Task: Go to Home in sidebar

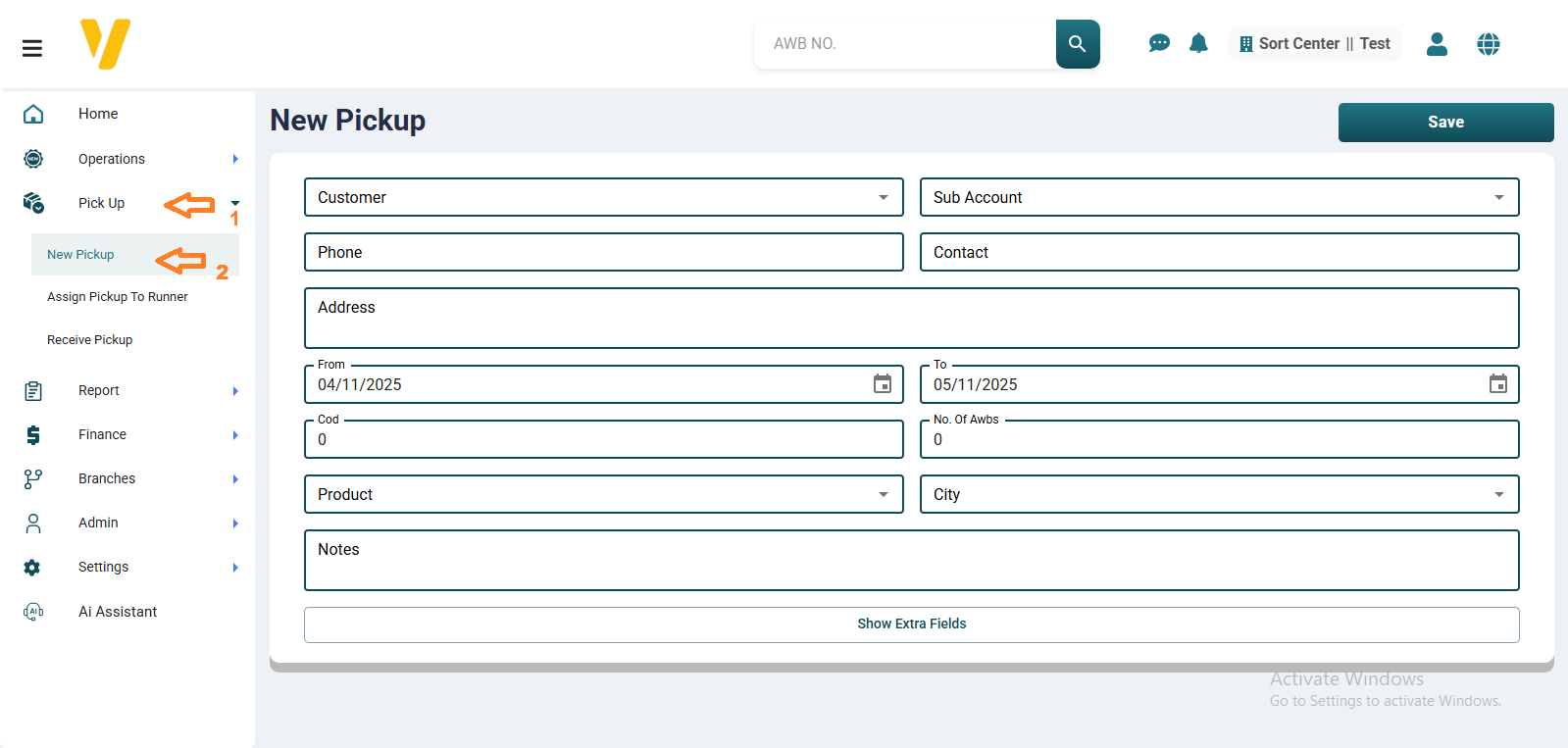Action: (x=98, y=114)
